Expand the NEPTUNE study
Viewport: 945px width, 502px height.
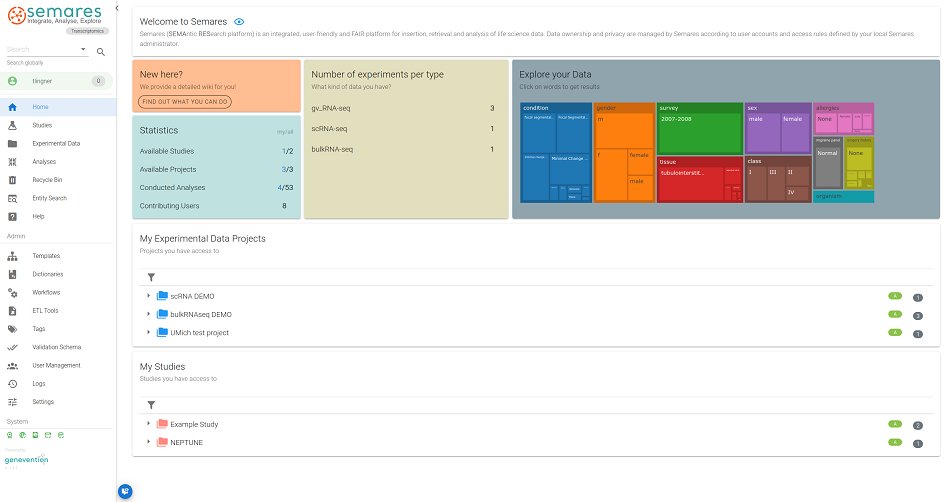tap(149, 442)
